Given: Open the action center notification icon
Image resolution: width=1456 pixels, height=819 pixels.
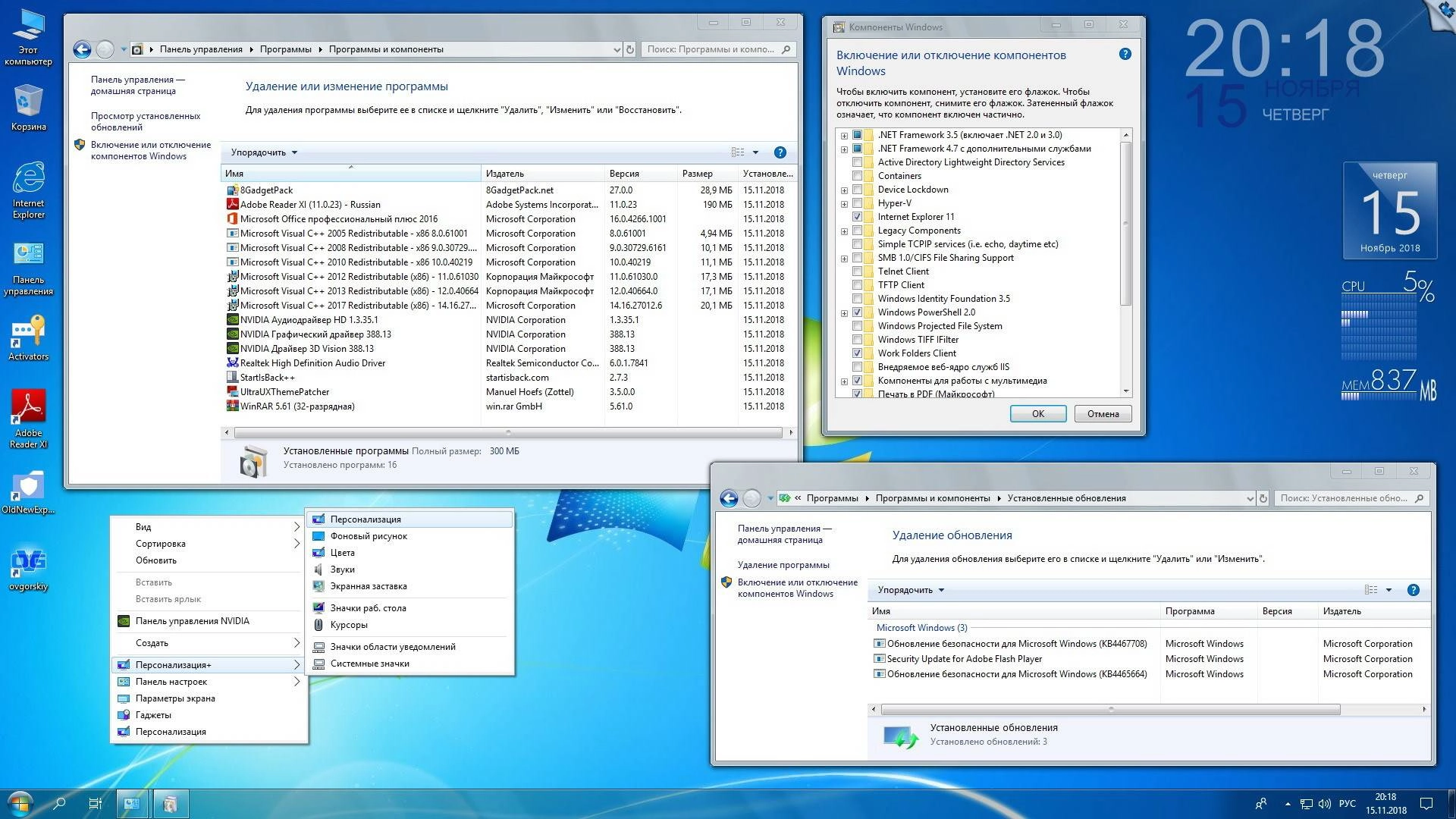Looking at the screenshot, I should coord(1426,803).
